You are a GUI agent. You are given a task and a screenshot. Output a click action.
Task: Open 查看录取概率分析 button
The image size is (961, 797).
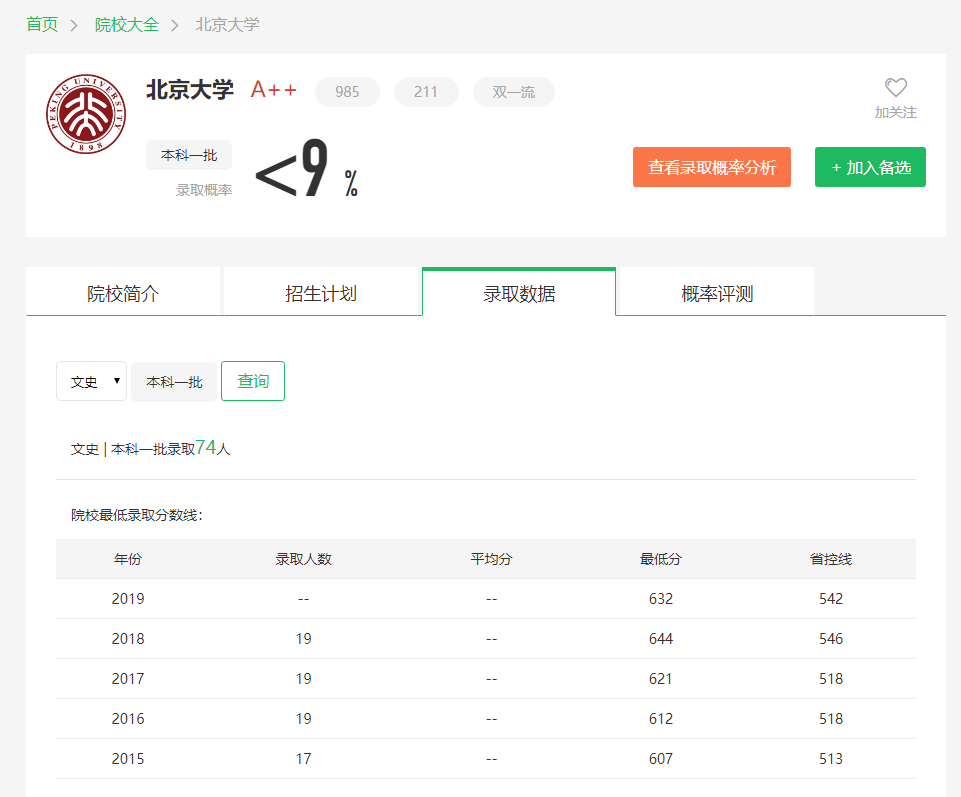[x=712, y=167]
